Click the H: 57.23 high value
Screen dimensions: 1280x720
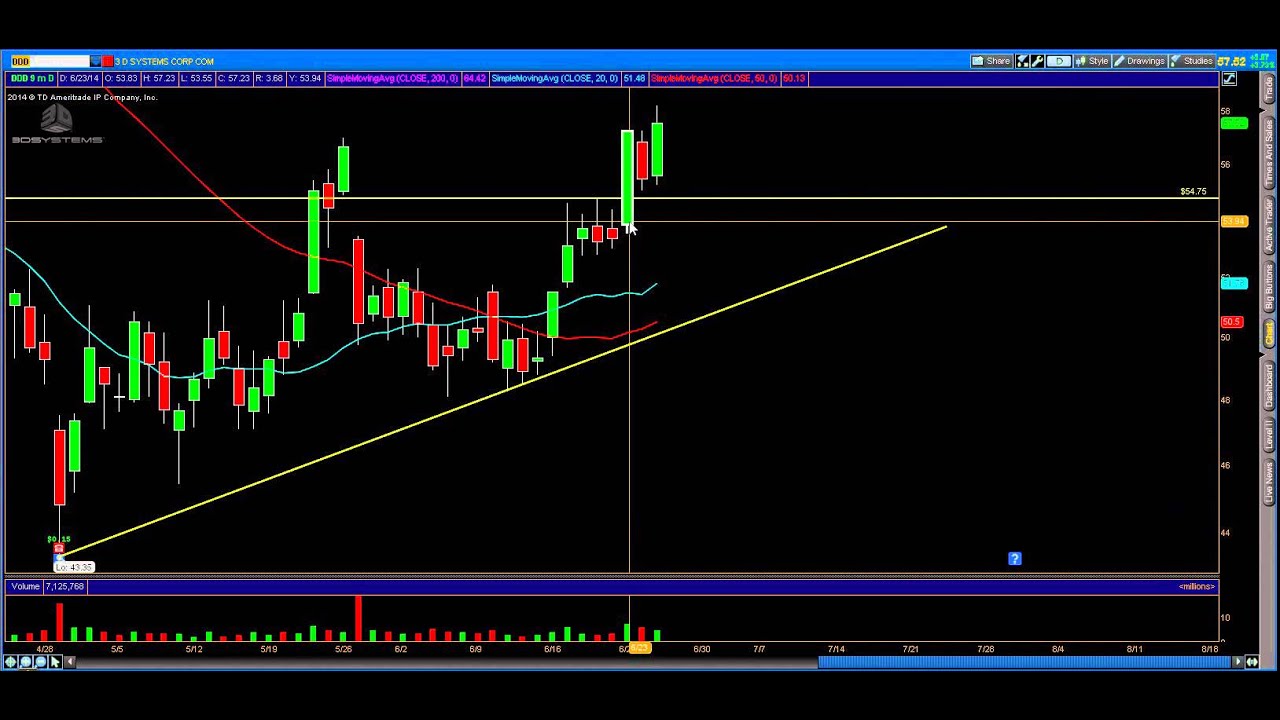pyautogui.click(x=159, y=78)
